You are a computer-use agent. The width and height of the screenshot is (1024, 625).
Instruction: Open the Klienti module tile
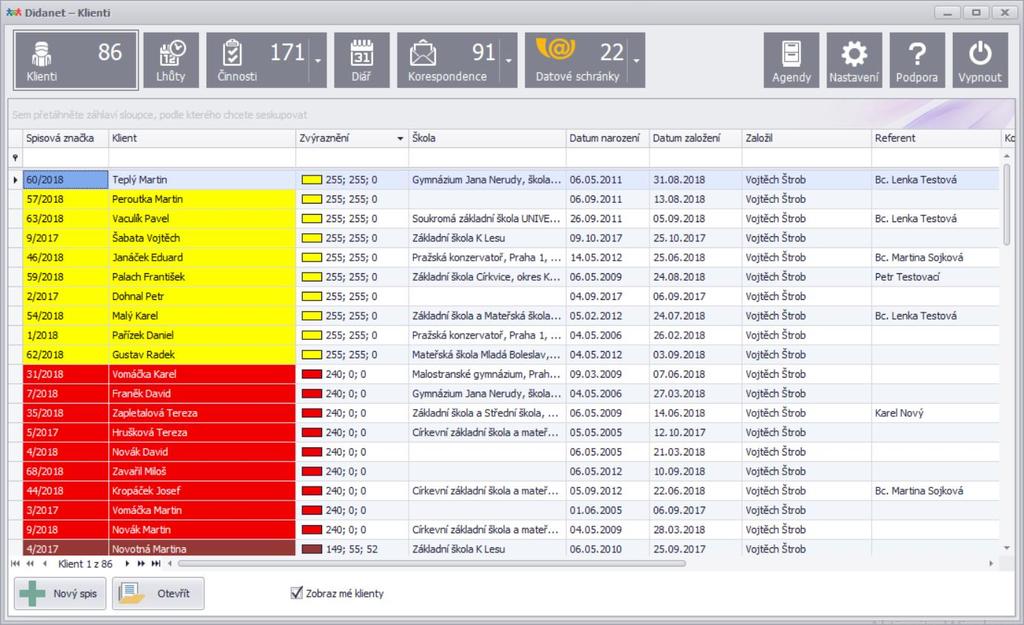click(76, 60)
